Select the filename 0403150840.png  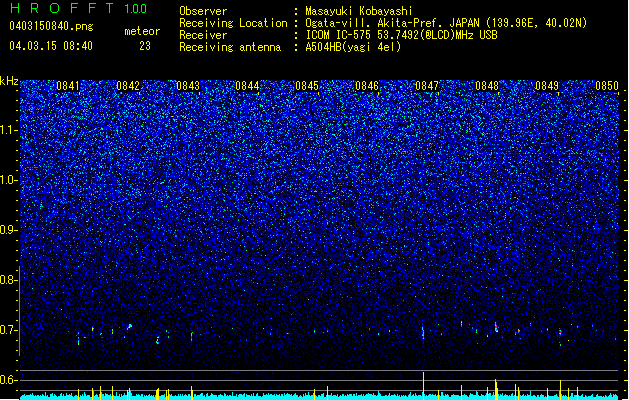point(51,26)
